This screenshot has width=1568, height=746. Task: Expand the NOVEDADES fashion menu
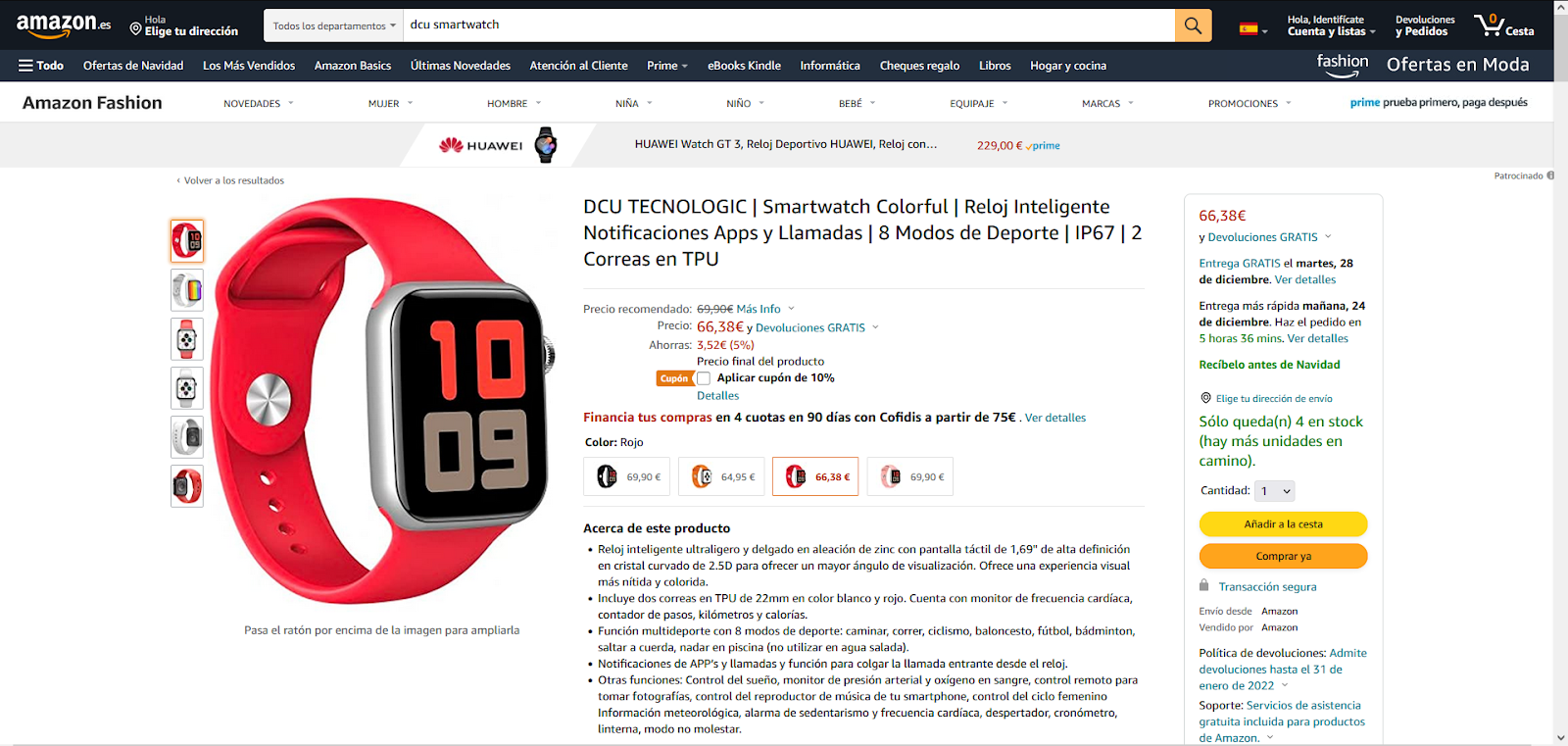(x=259, y=103)
